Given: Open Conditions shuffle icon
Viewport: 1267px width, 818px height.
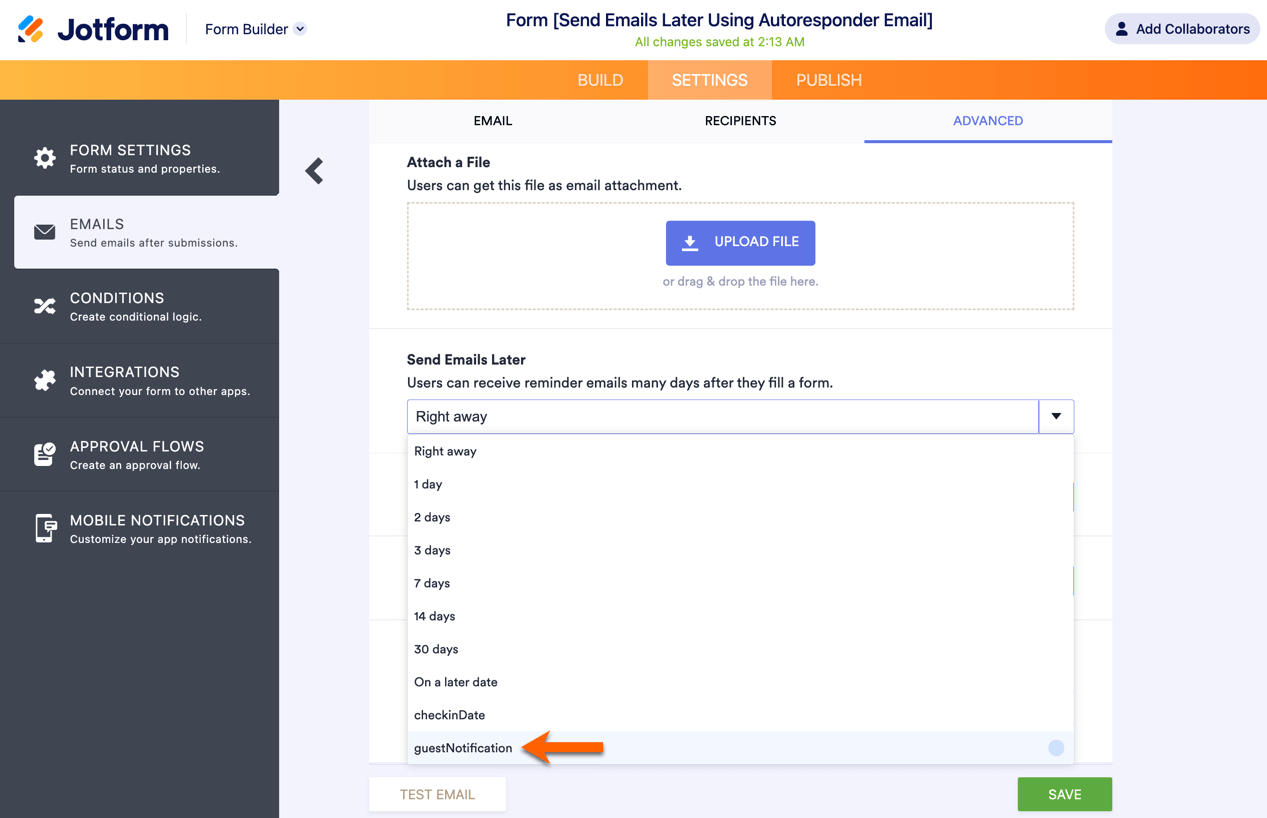Looking at the screenshot, I should (x=45, y=306).
